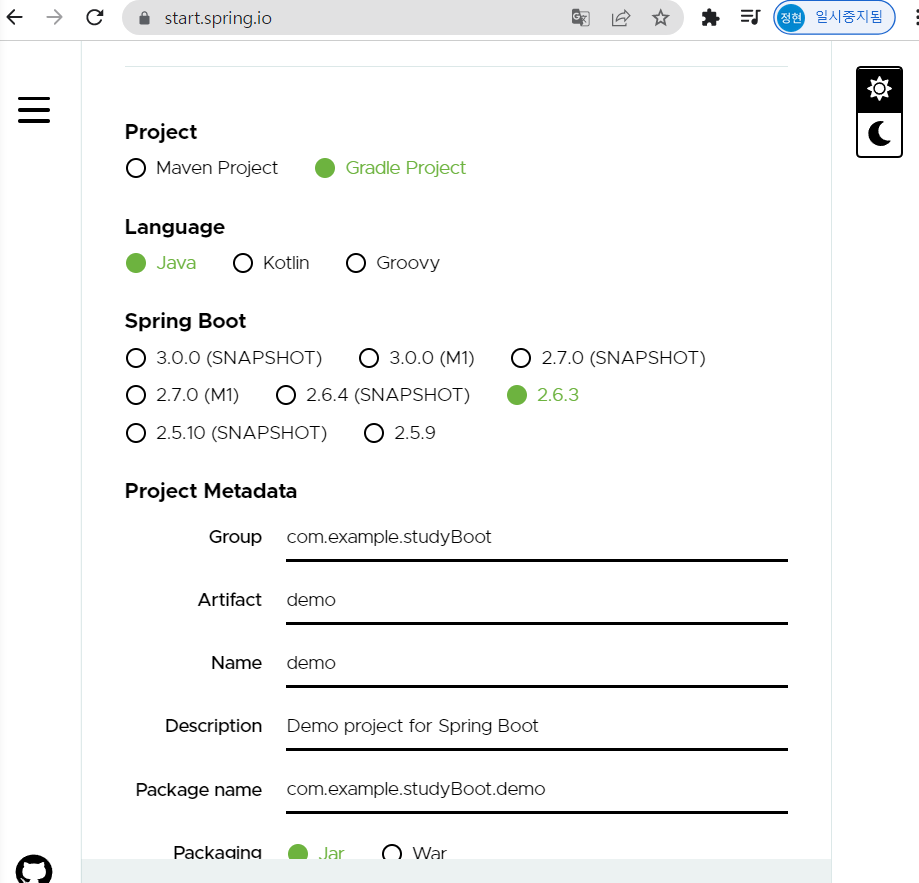Click the Description field label
The width and height of the screenshot is (919, 883).
[x=213, y=726]
